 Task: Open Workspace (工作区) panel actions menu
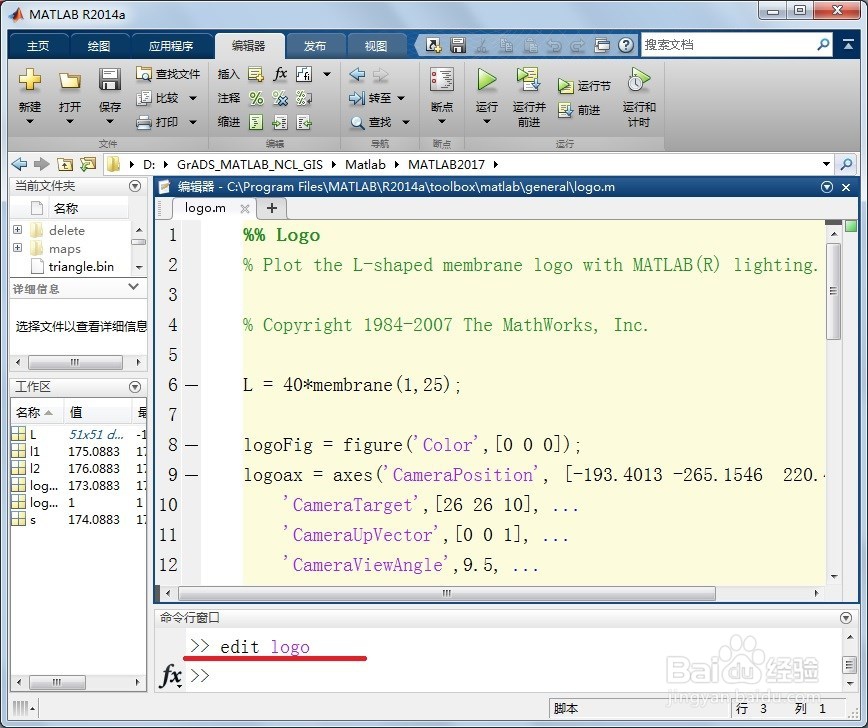pos(135,387)
